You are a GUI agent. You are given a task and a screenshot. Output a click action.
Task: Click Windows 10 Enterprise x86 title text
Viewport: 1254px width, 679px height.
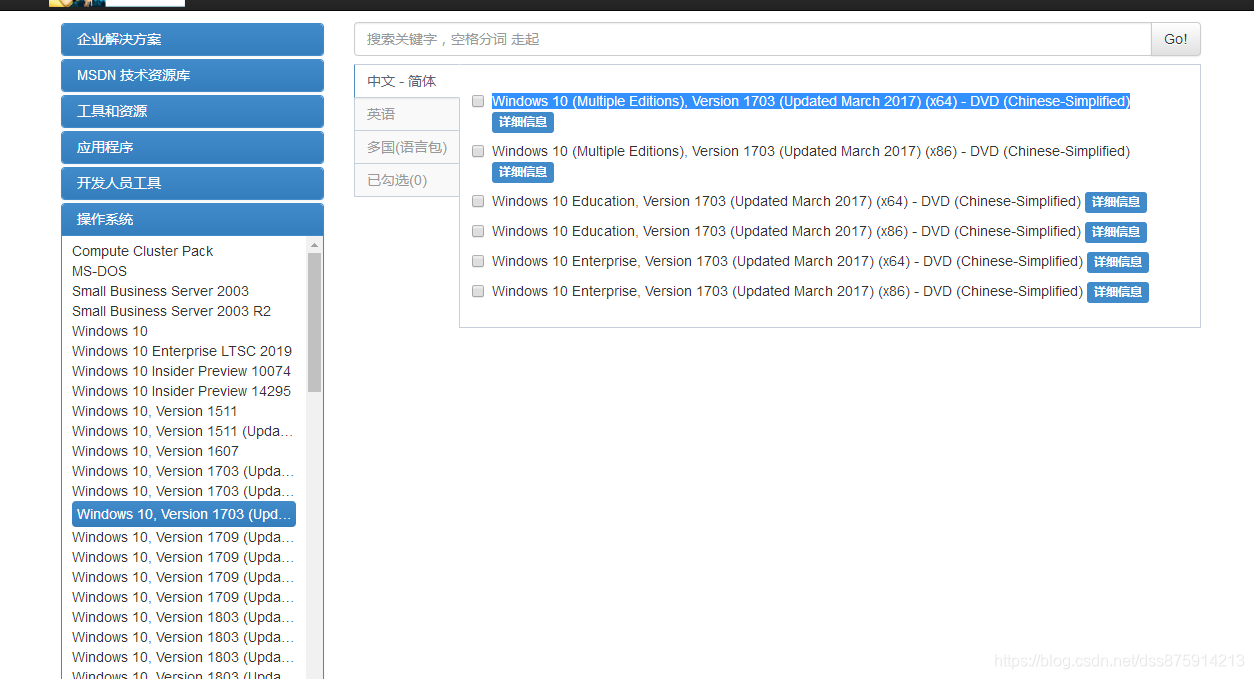point(787,291)
